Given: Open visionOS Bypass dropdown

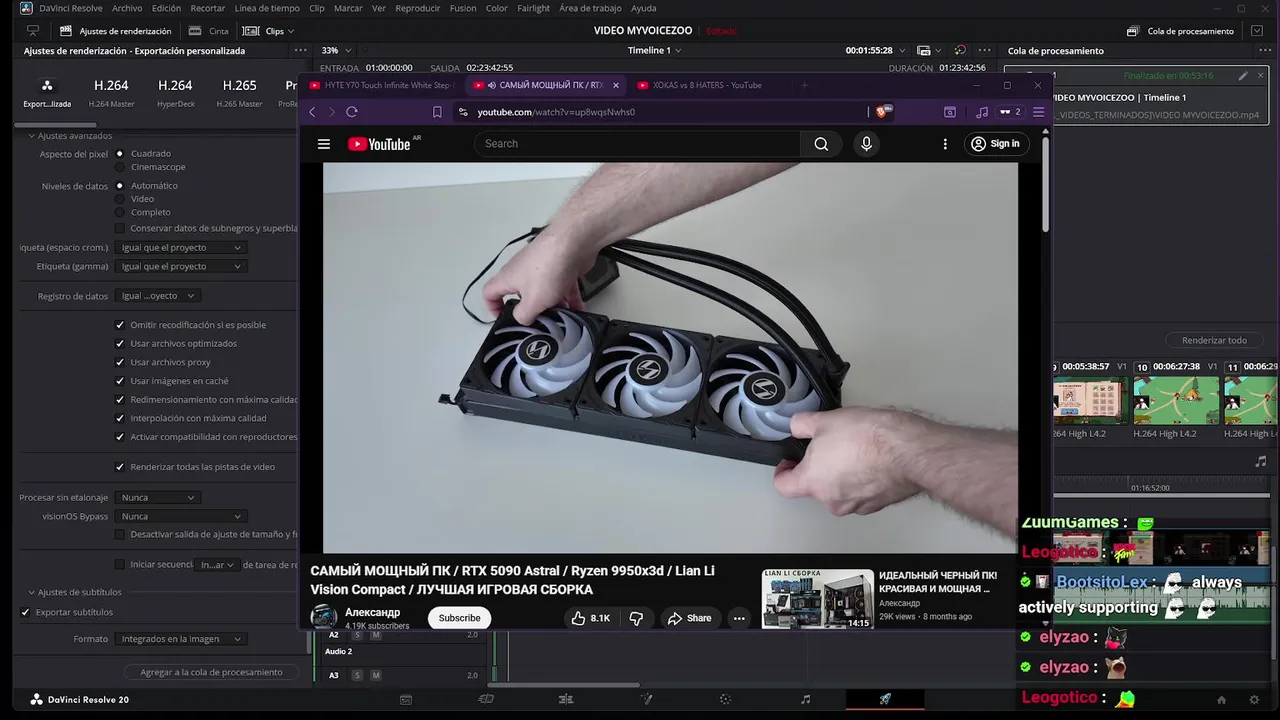Looking at the screenshot, I should point(181,517).
